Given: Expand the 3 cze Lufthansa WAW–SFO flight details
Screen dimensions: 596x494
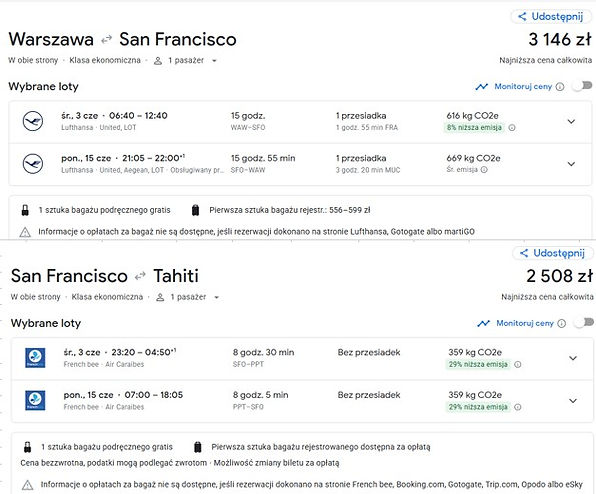Looking at the screenshot, I should pos(571,122).
